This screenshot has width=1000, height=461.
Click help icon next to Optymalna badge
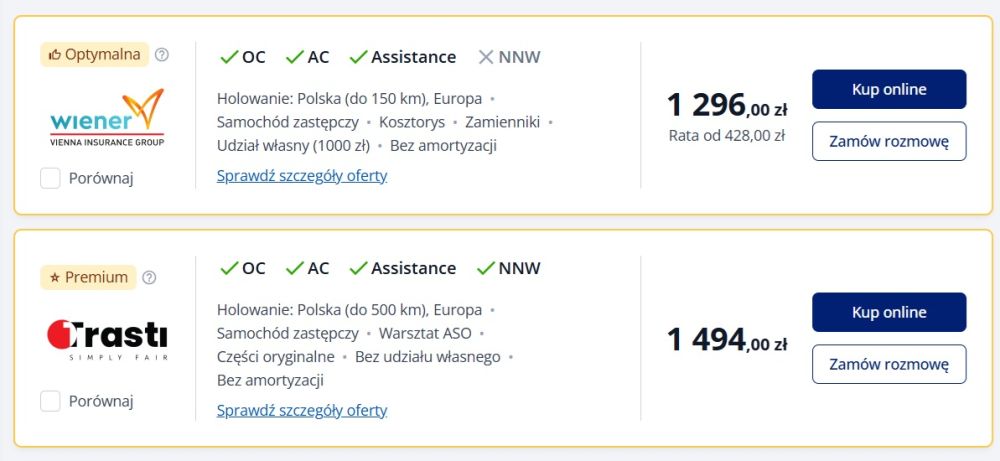pos(162,55)
